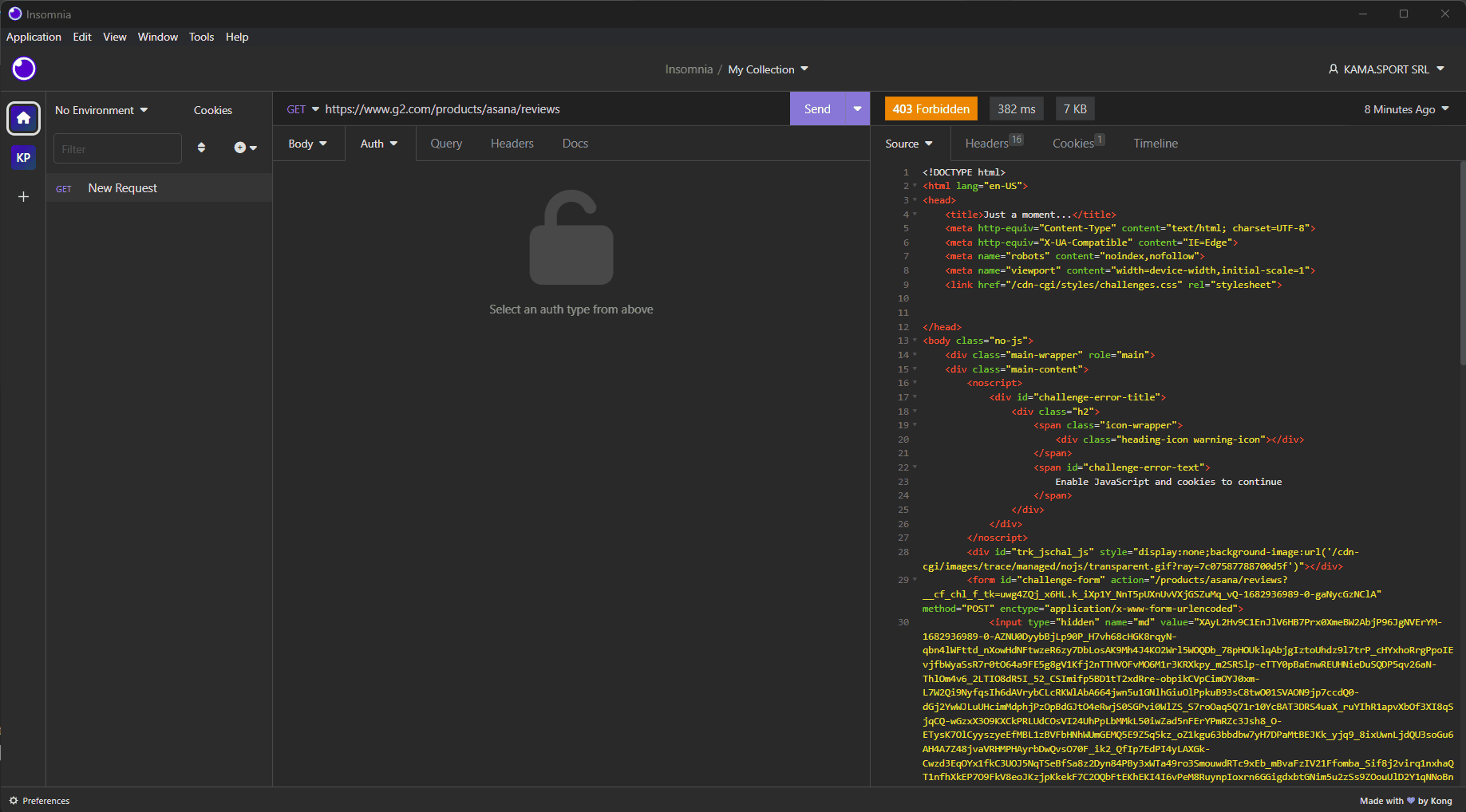Expand the My Collection dropdown
Image resolution: width=1466 pixels, height=812 pixels.
click(x=768, y=69)
